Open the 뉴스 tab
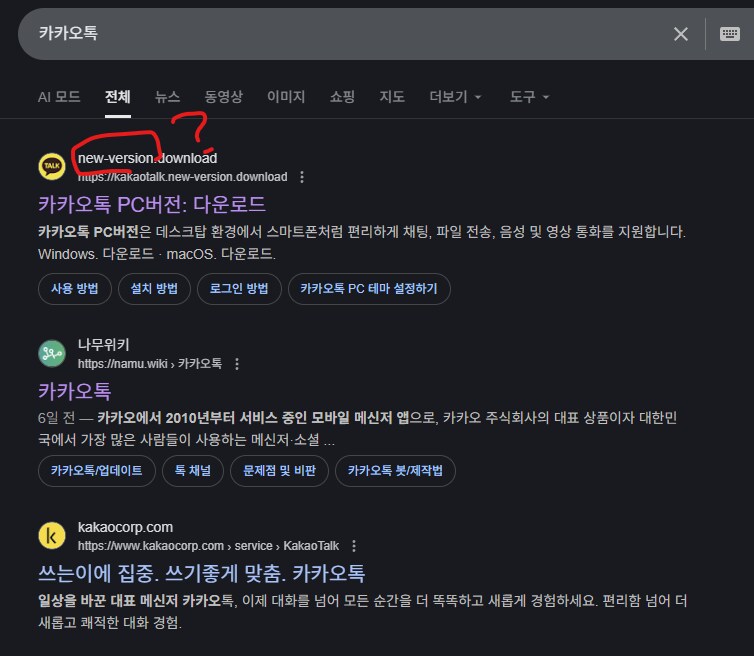 tap(167, 97)
